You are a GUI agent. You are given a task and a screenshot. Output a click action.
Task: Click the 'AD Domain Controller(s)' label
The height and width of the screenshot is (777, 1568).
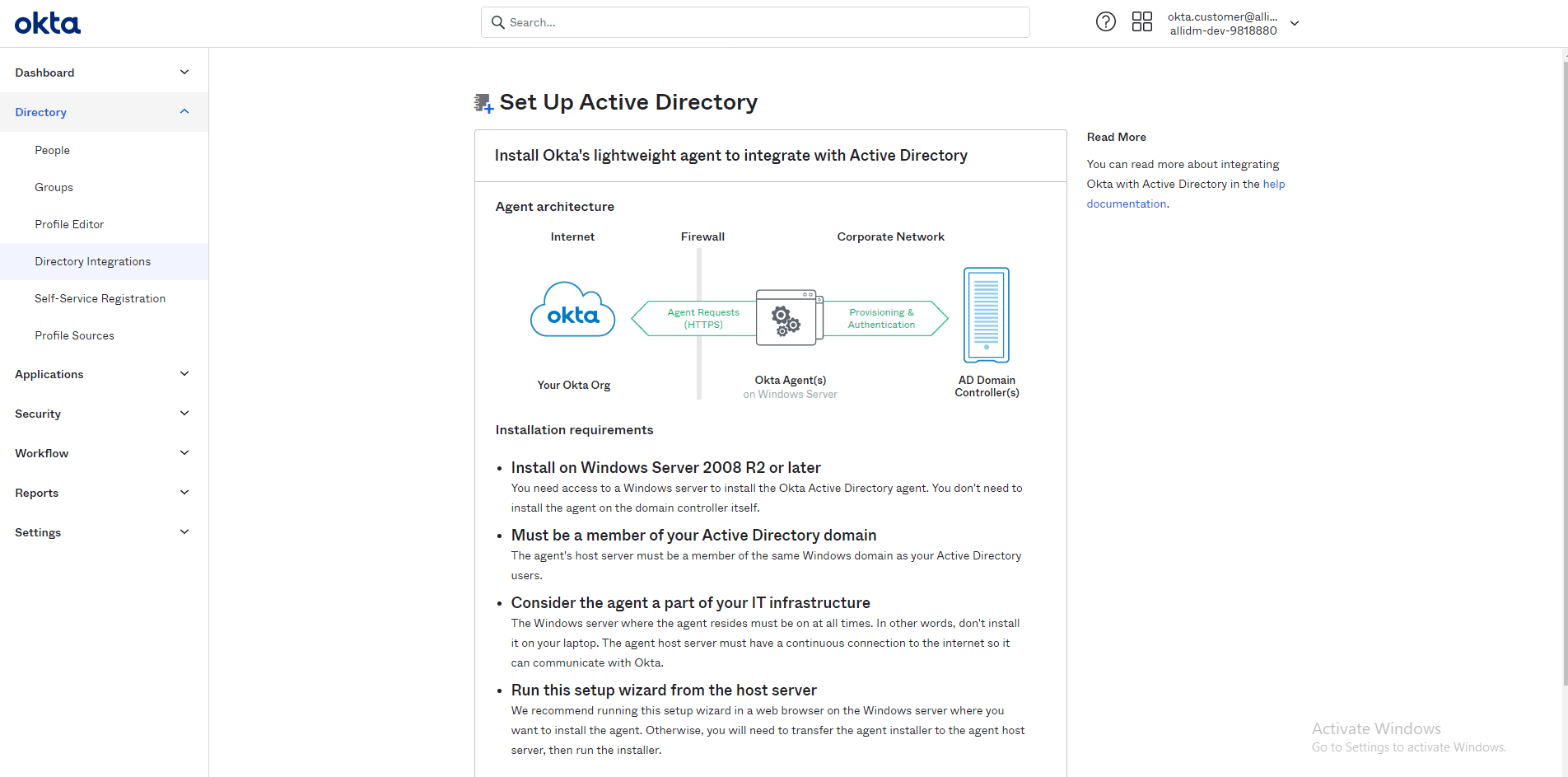[987, 386]
